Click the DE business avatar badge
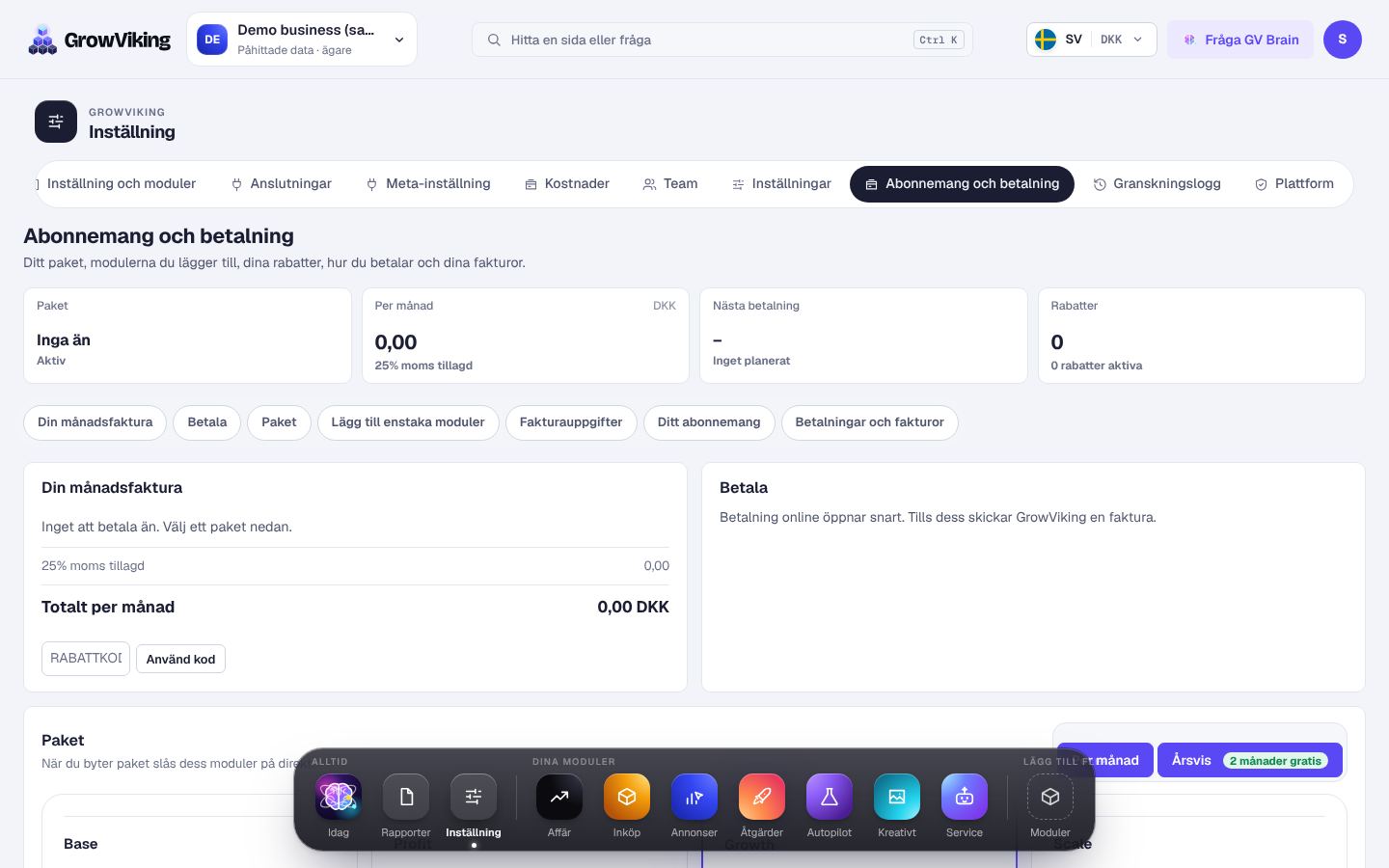 point(212,40)
